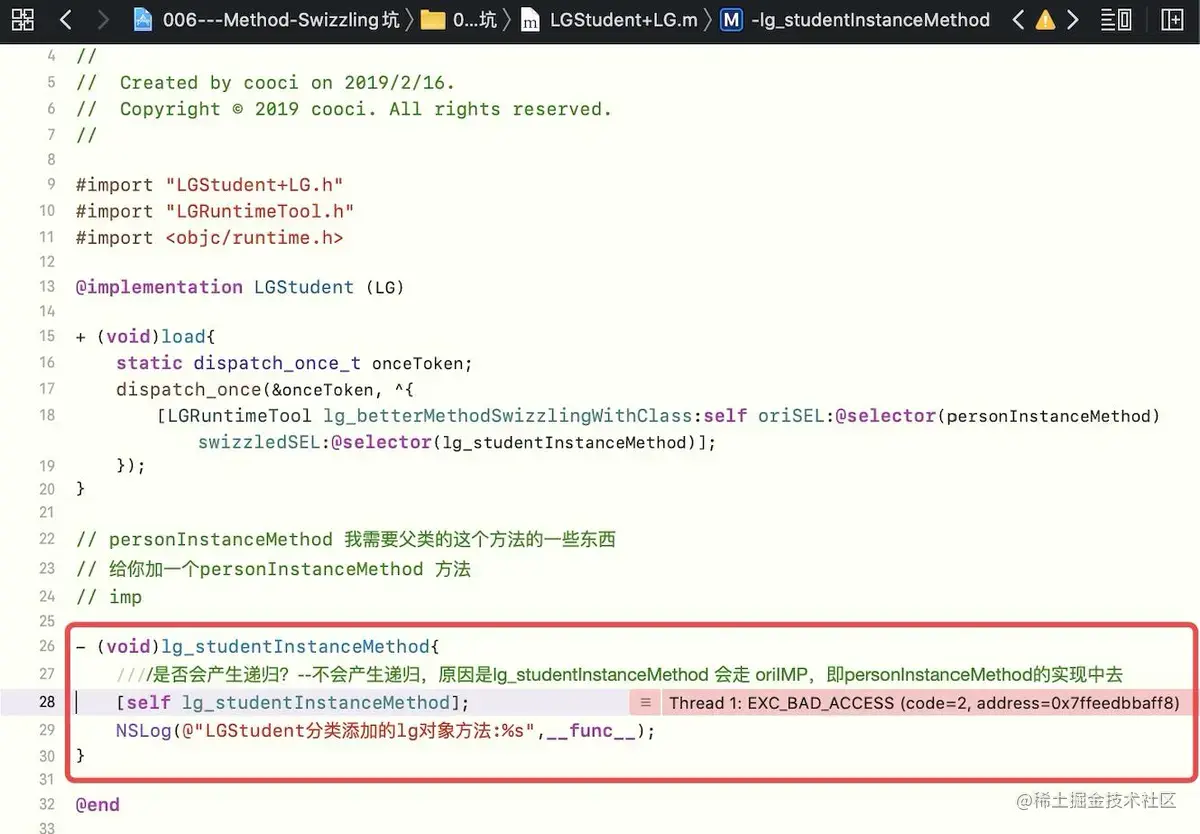Jump to the previous issue
The image size is (1200, 834).
(1018, 19)
